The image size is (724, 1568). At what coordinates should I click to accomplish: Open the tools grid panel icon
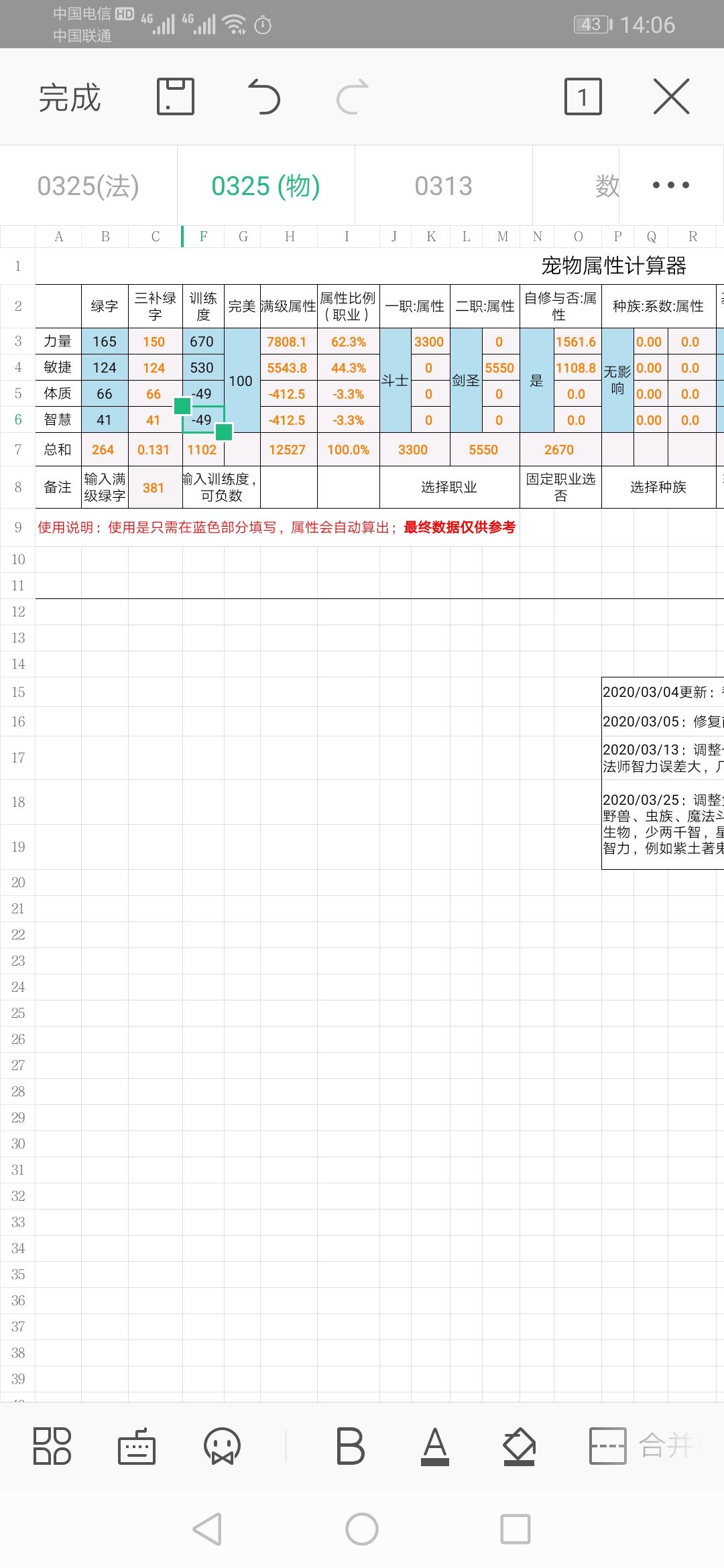point(52,1445)
